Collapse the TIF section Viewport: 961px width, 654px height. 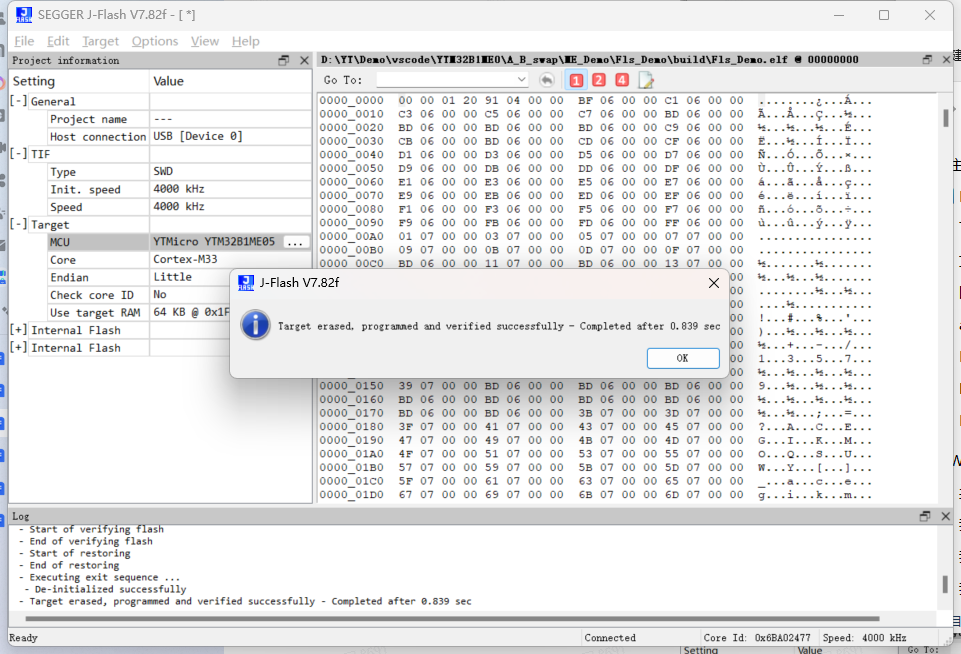tap(18, 154)
